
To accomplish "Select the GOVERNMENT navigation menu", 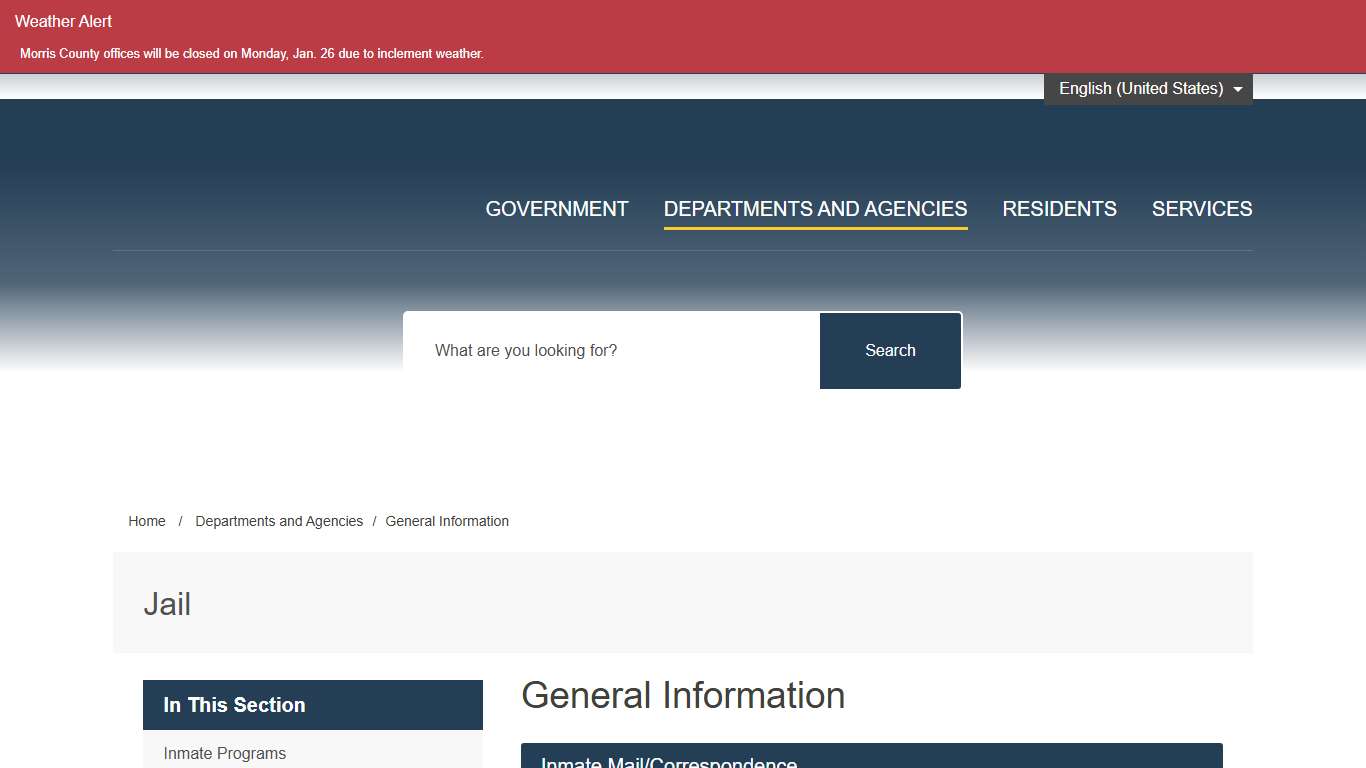I will click(x=557, y=209).
